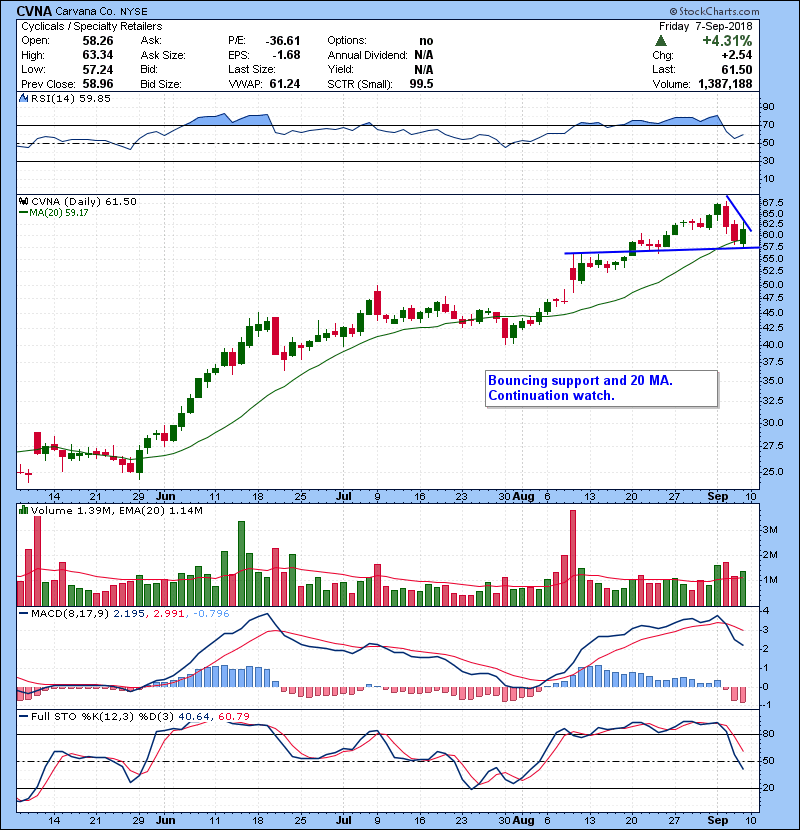Click the MACD(8,17,9) legend line marker
Image resolution: width=800 pixels, height=830 pixels.
coord(23,614)
